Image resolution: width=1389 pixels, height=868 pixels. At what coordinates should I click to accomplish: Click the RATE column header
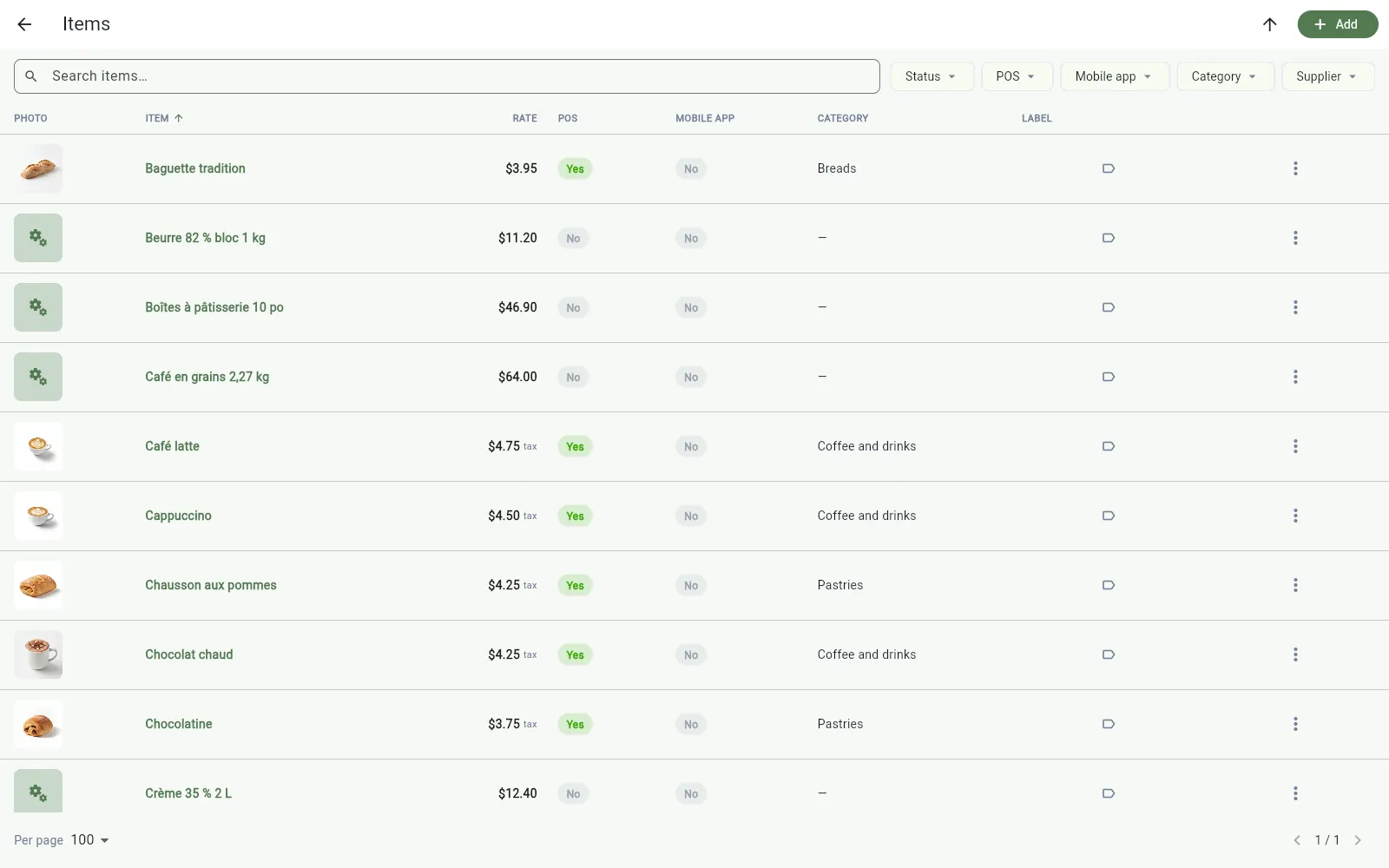(524, 118)
